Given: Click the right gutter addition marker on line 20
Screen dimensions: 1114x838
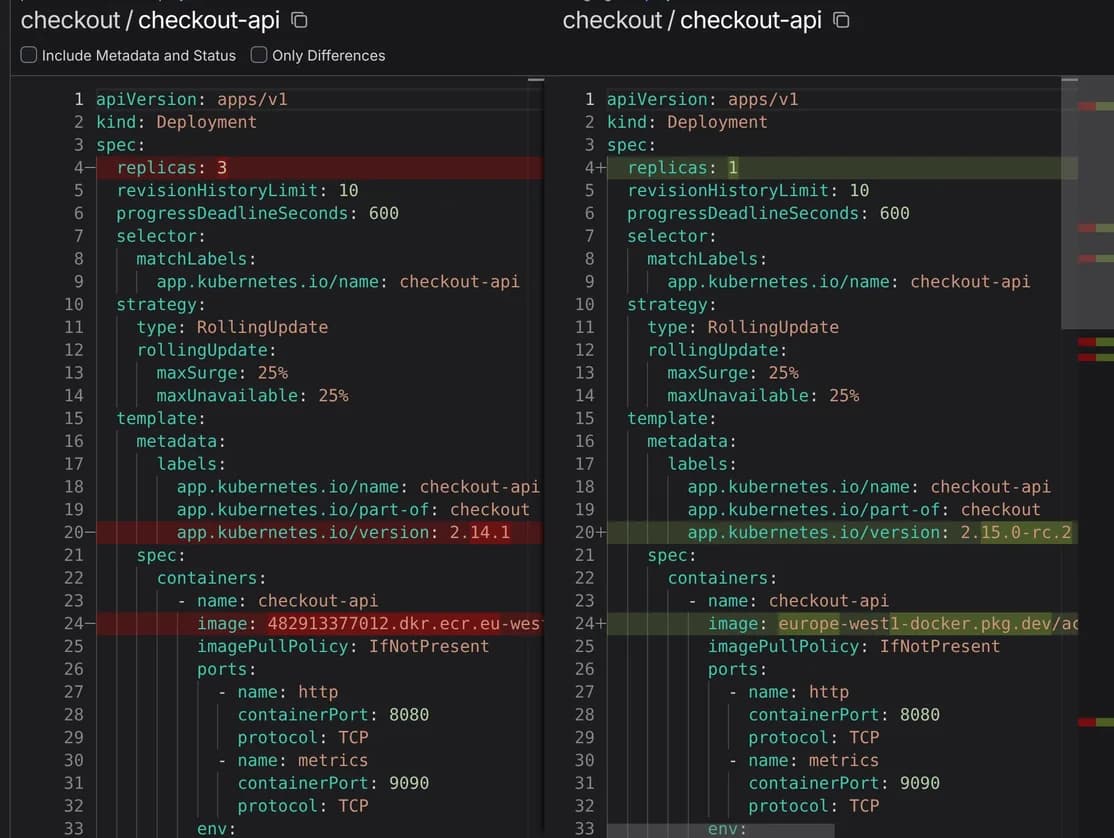Looking at the screenshot, I should (x=600, y=533).
